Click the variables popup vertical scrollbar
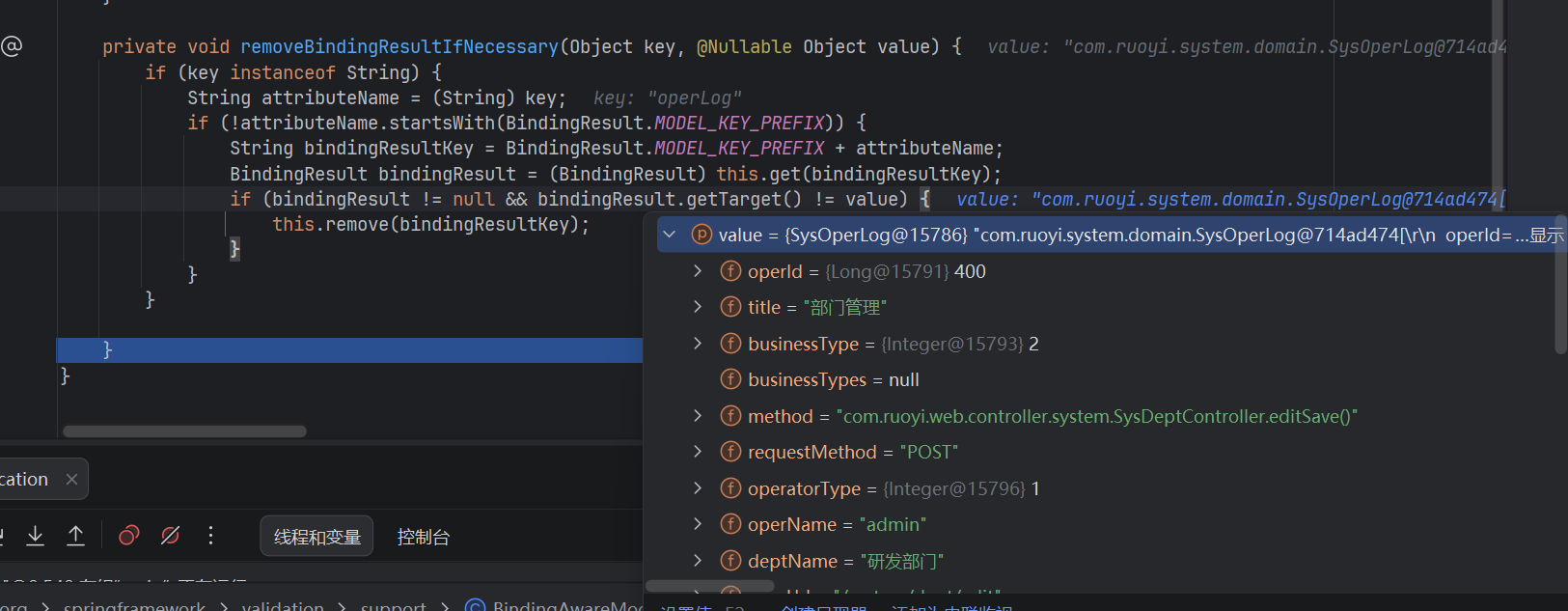Image resolution: width=1568 pixels, height=611 pixels. pyautogui.click(x=1561, y=285)
